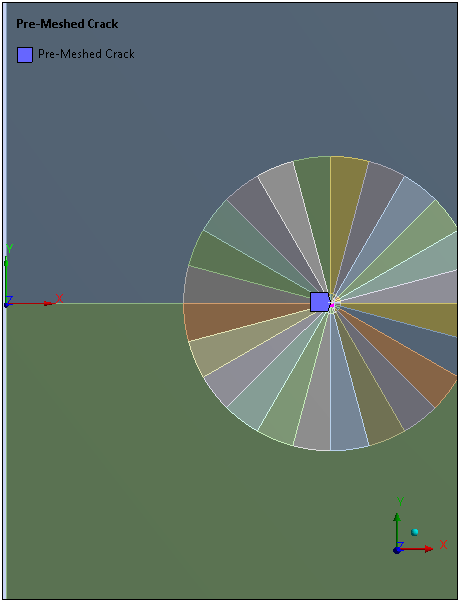460x602 pixels.
Task: Click the Pre-Meshed Crack legend label text
Action: (86, 54)
